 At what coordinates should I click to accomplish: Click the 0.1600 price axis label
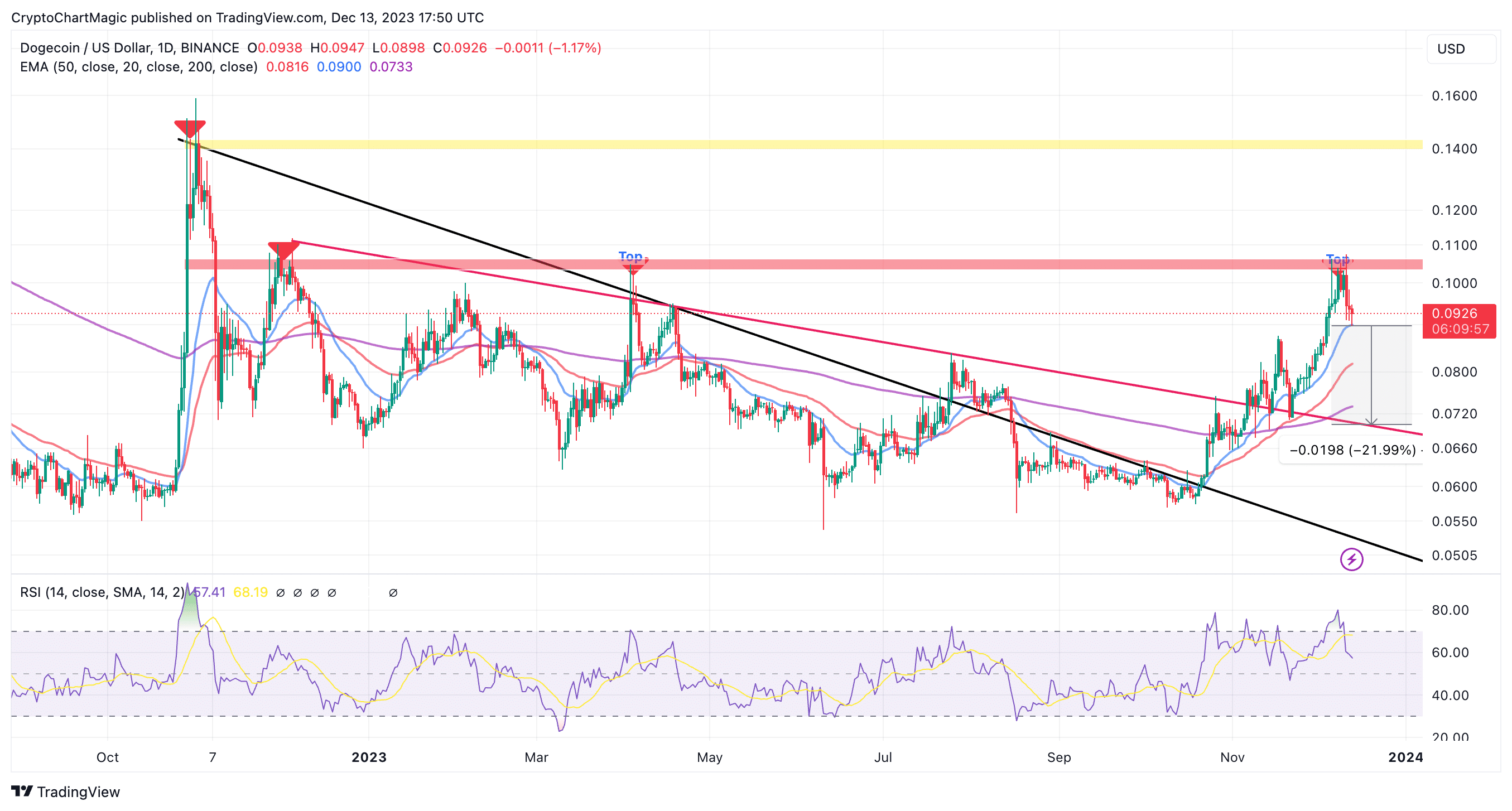(x=1454, y=95)
